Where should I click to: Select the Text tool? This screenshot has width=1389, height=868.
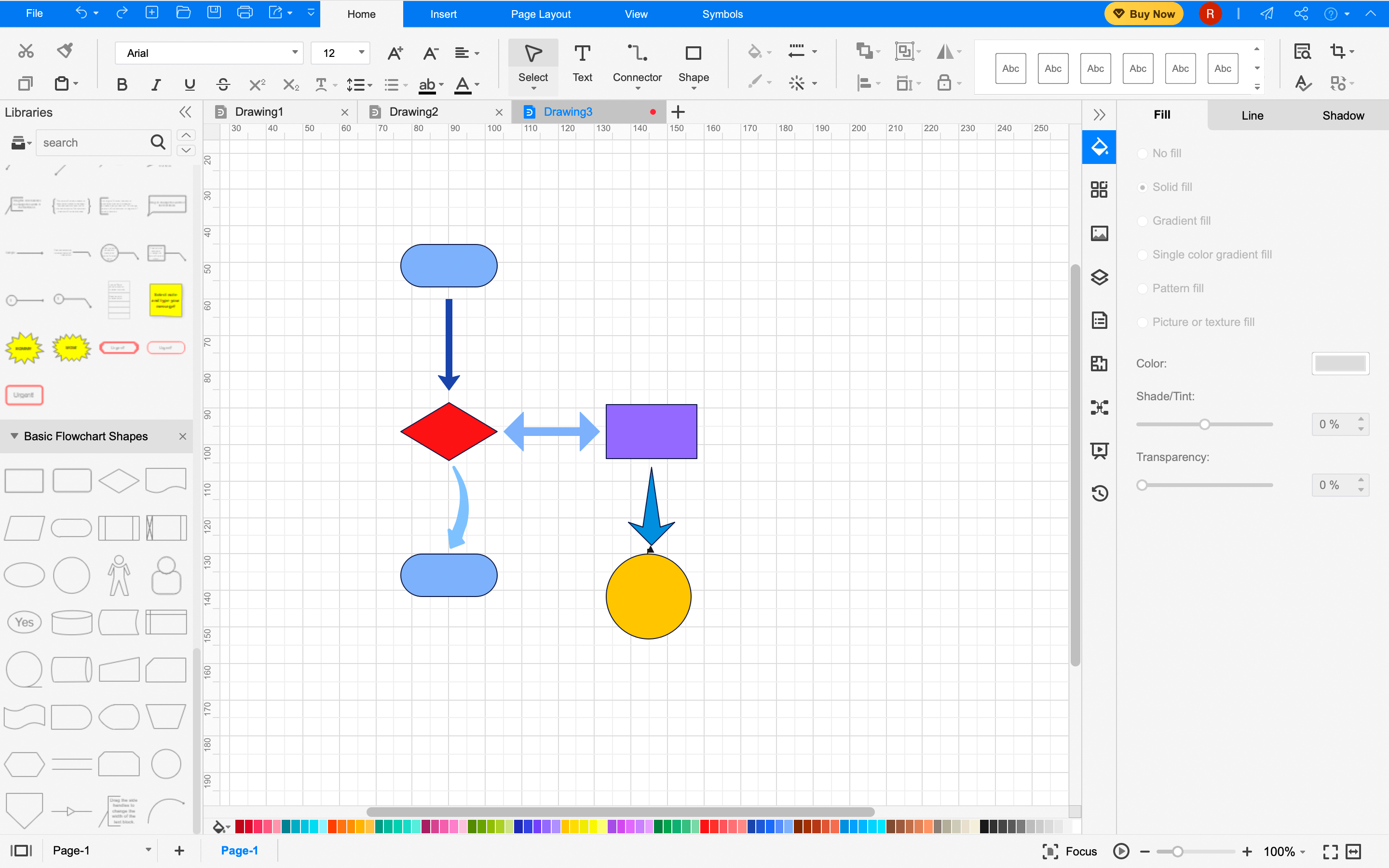[582, 64]
